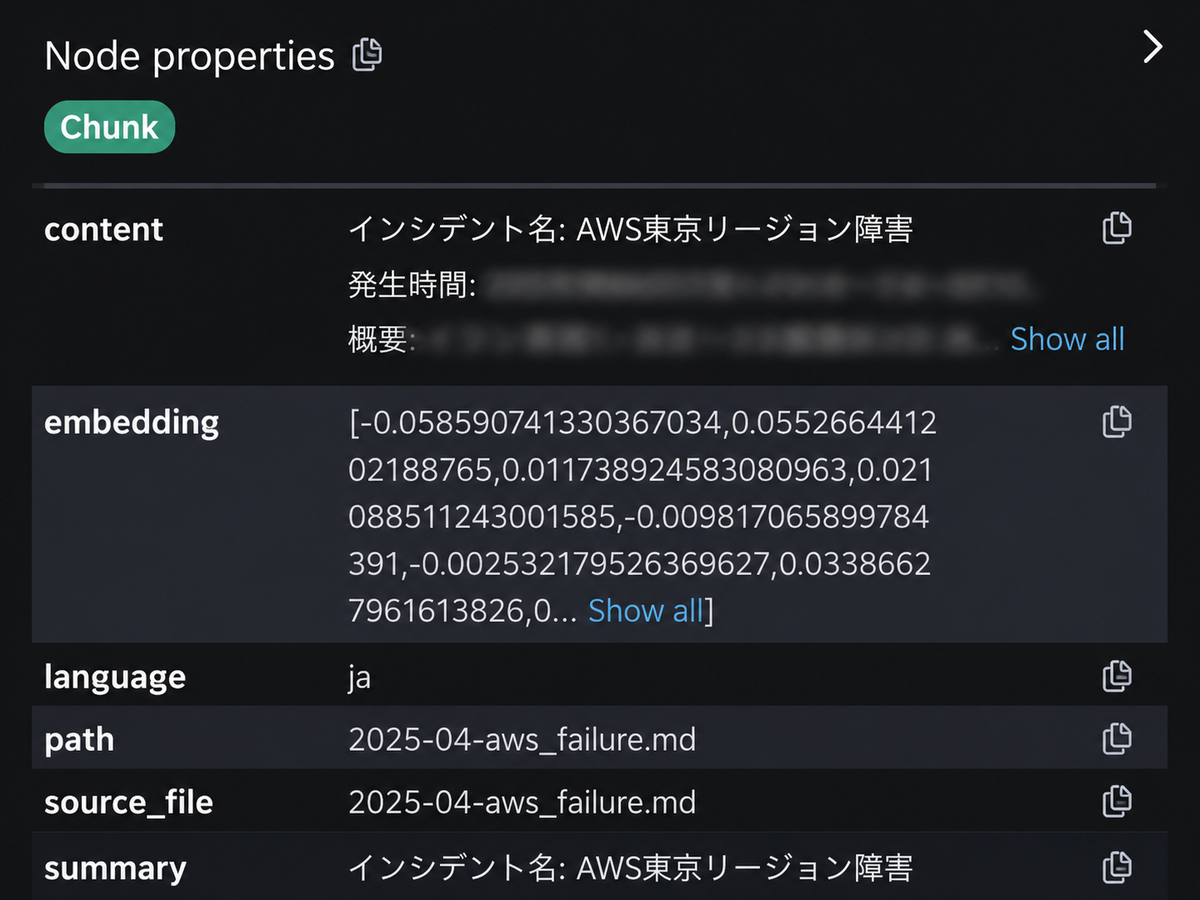
Task: Click the path value 2025-04-aws_failure.md
Action: pyautogui.click(x=522, y=740)
